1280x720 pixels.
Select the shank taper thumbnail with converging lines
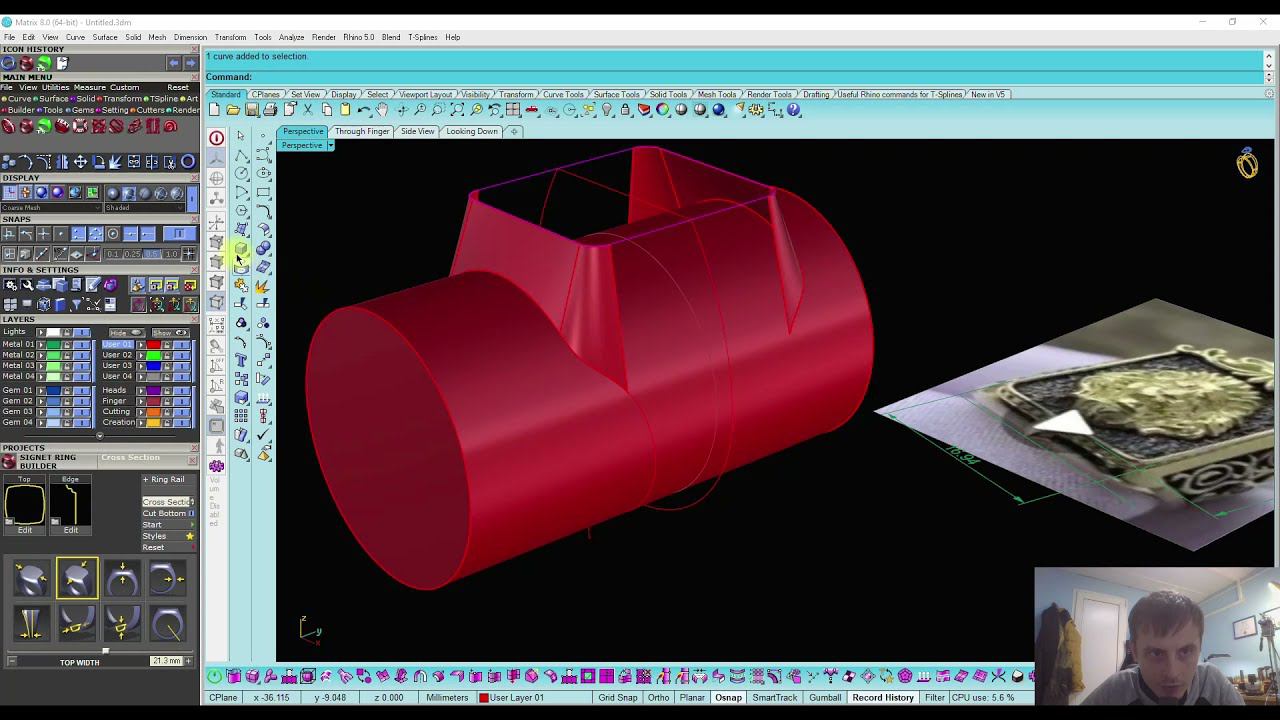[31, 624]
